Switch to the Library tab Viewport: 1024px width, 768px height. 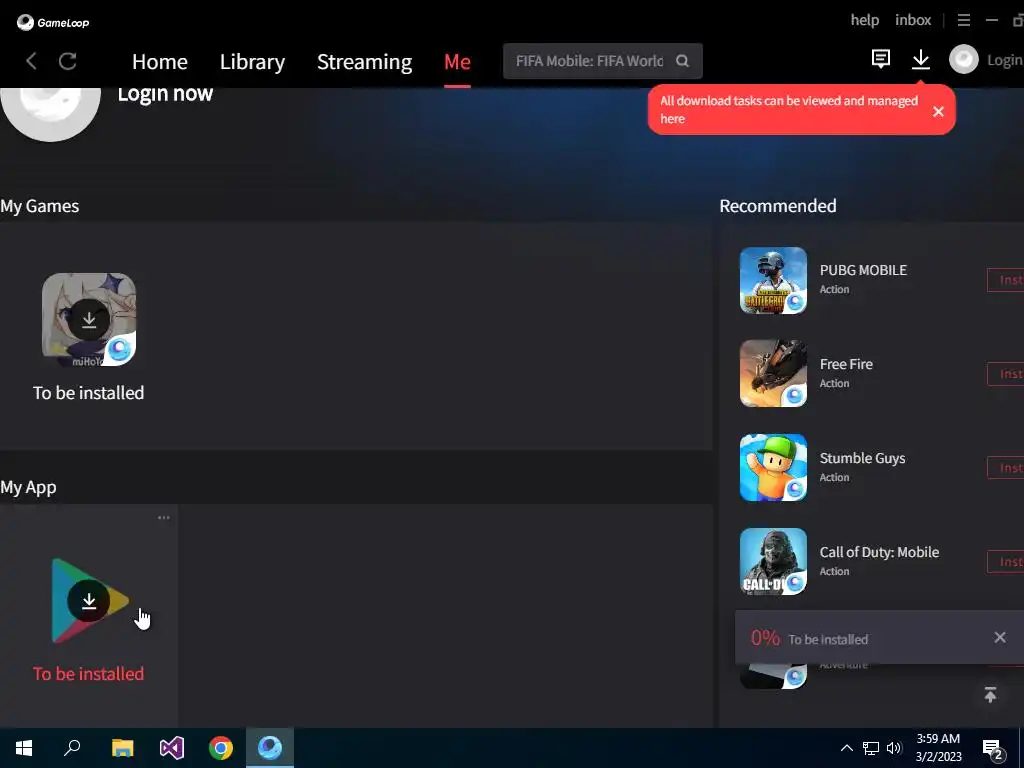252,61
